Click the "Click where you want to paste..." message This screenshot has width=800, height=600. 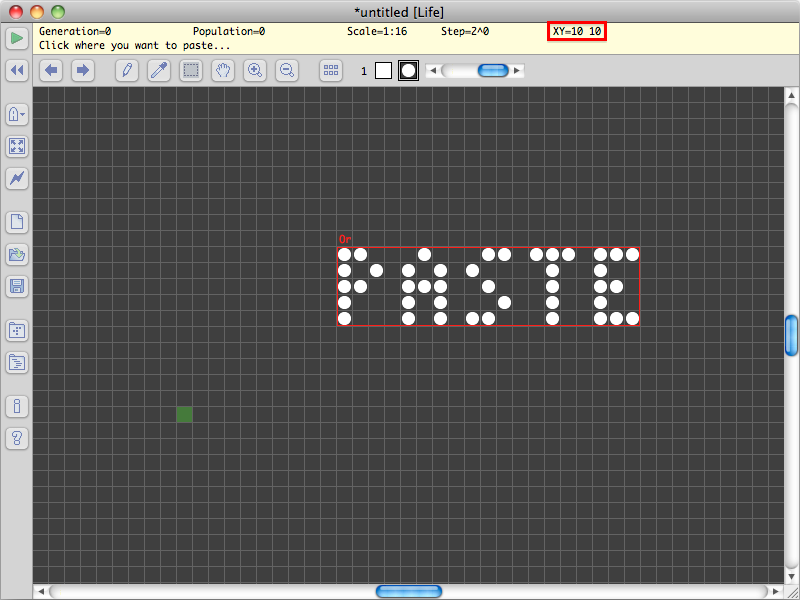tap(135, 45)
